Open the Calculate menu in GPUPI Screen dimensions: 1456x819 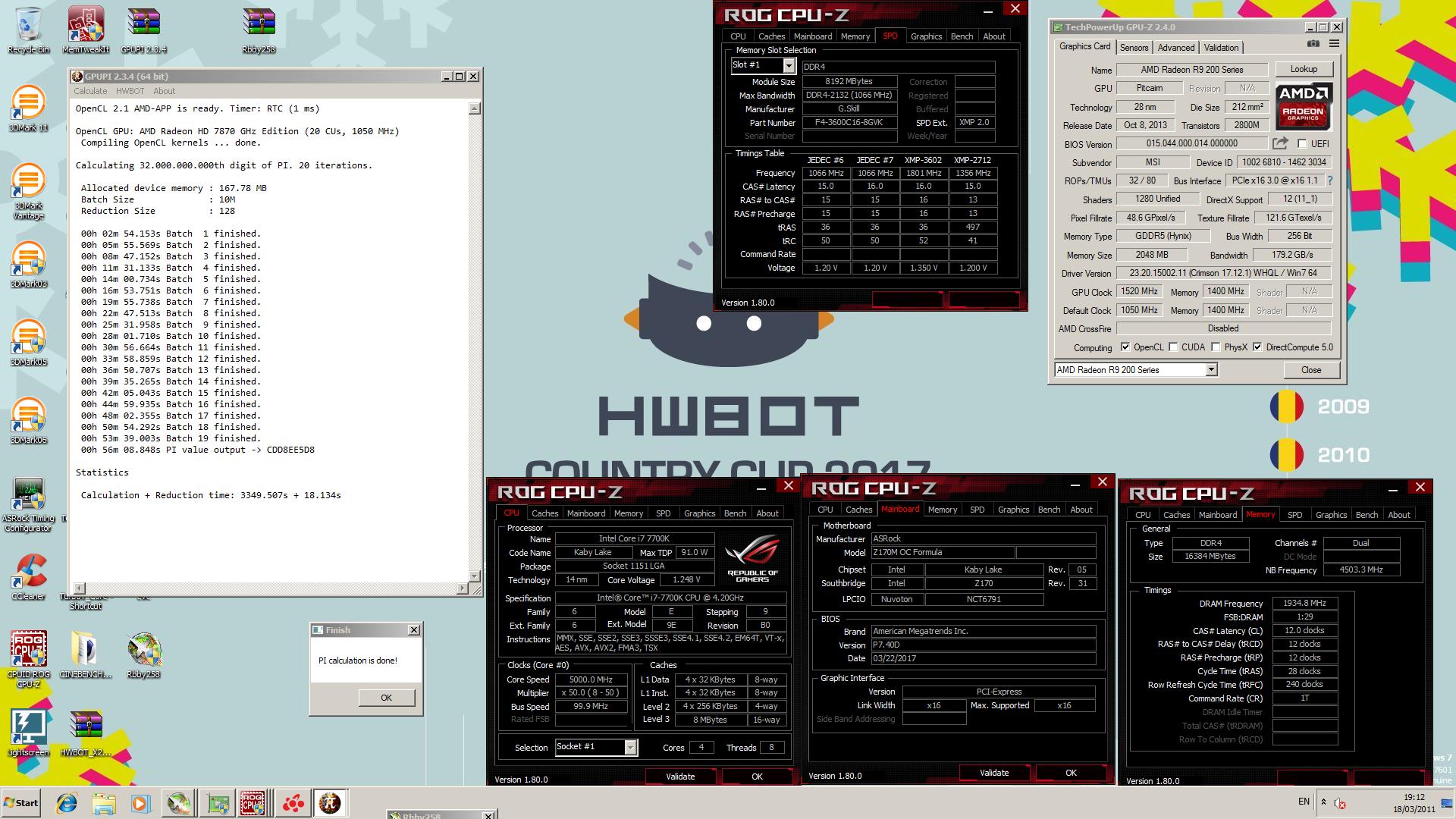pos(90,91)
